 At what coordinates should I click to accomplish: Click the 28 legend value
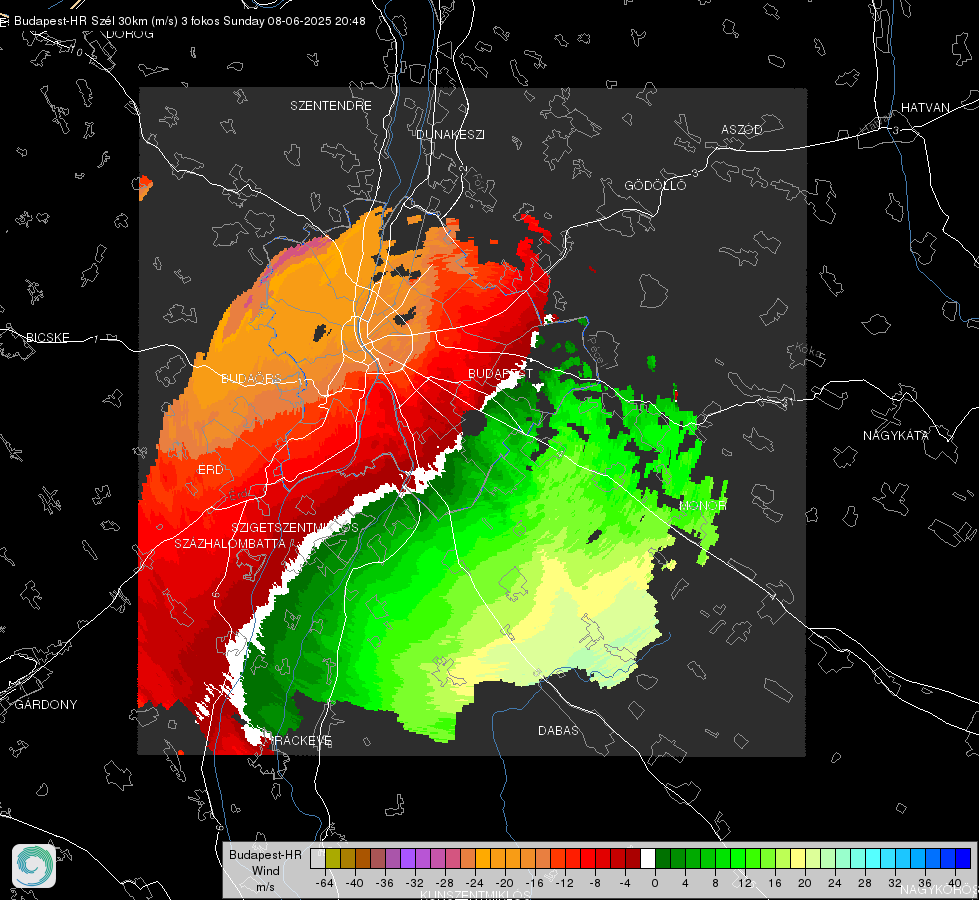[865, 883]
